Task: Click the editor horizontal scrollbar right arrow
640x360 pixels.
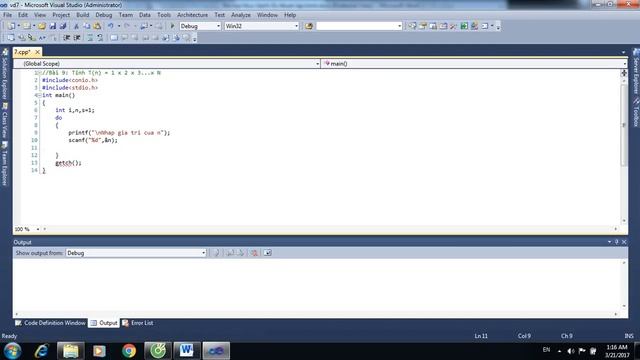Action: pyautogui.click(x=616, y=229)
